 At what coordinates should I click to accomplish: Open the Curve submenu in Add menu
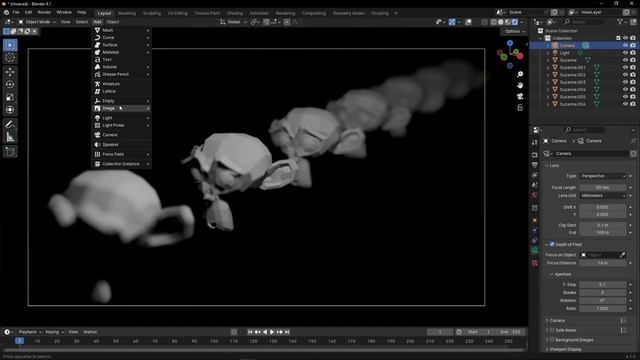pos(122,38)
